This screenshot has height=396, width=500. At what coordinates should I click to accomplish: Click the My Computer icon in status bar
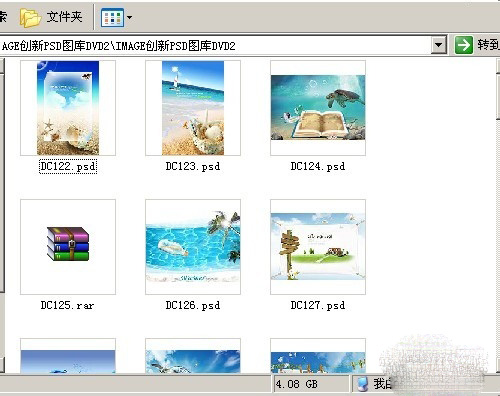362,384
